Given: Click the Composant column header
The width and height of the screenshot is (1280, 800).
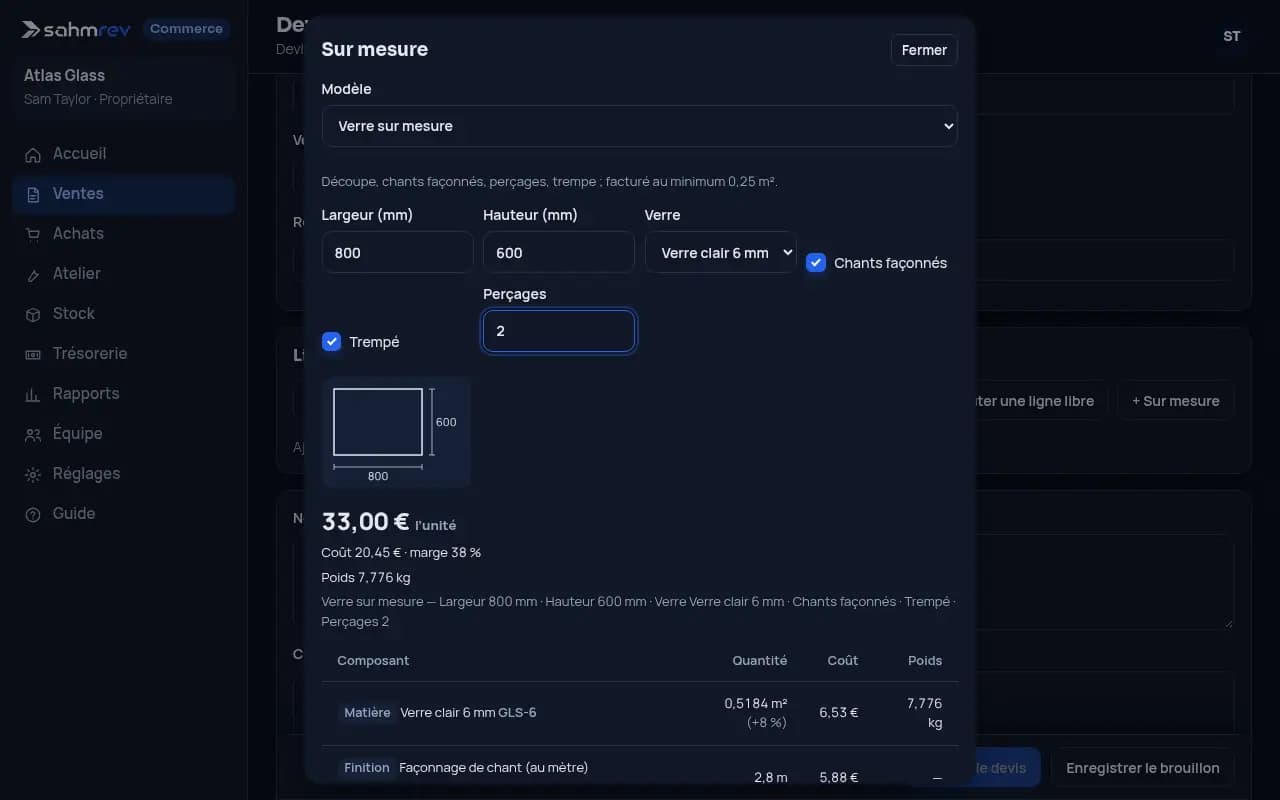Looking at the screenshot, I should pos(373,660).
